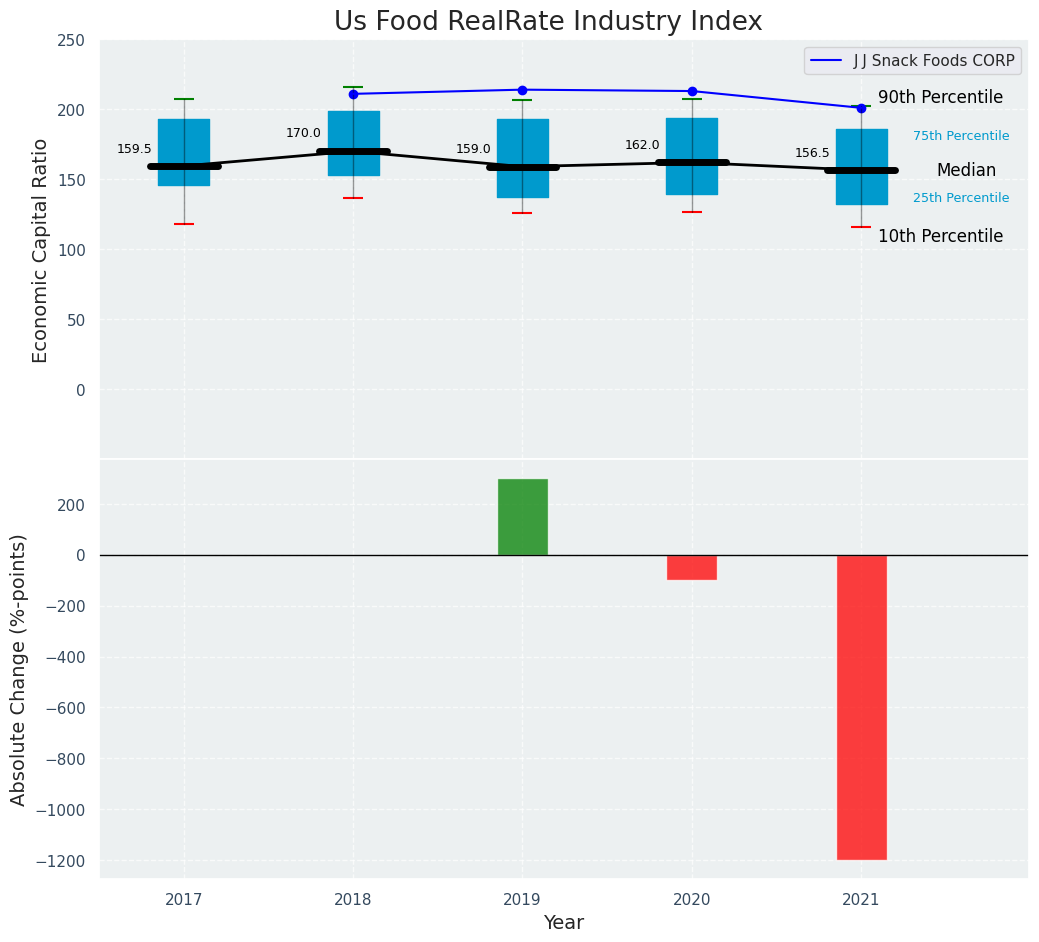Image resolution: width=1039 pixels, height=942 pixels.
Task: Click the Median annotation text
Action: pos(965,171)
